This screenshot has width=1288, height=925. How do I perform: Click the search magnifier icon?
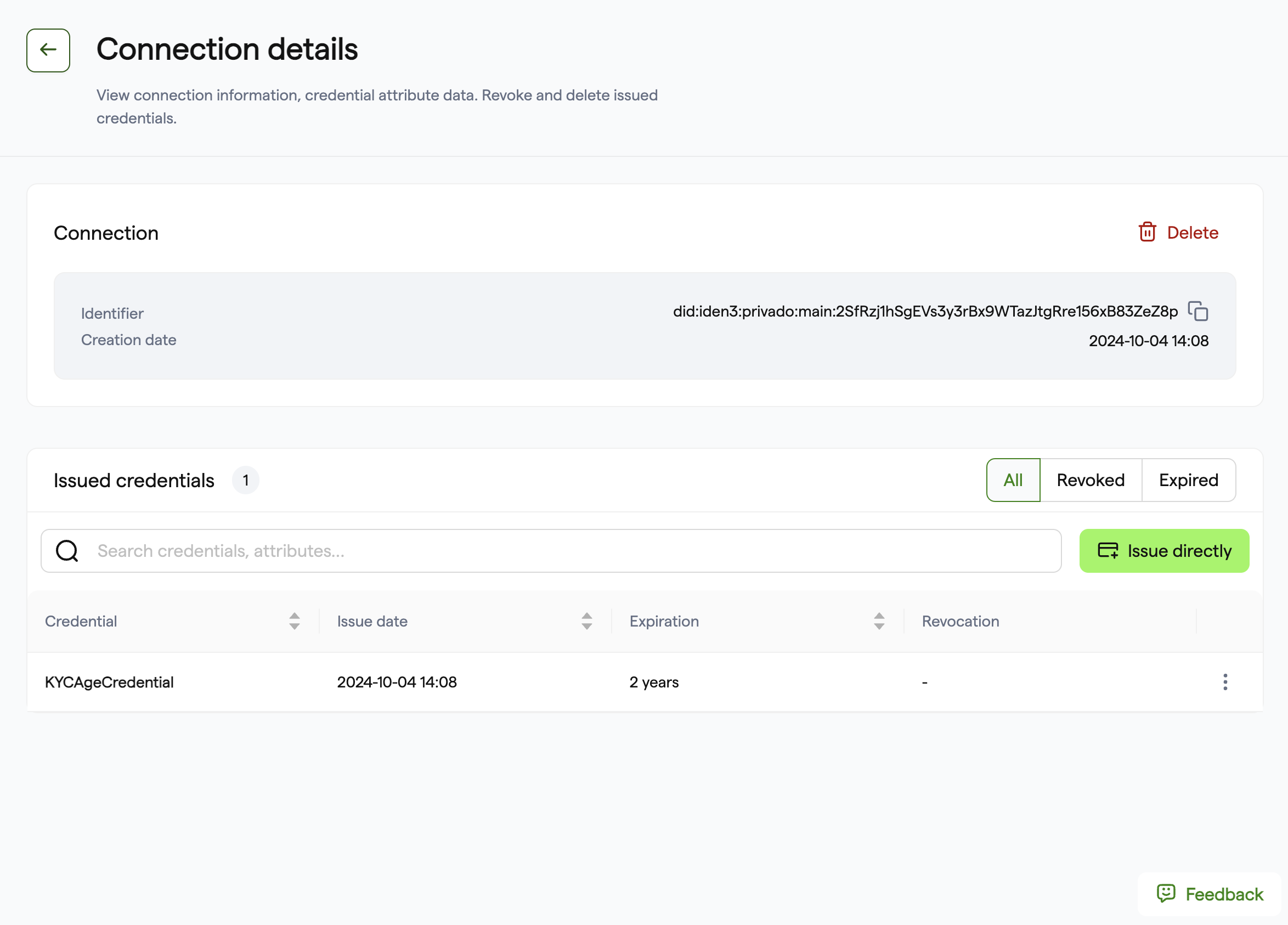[67, 551]
